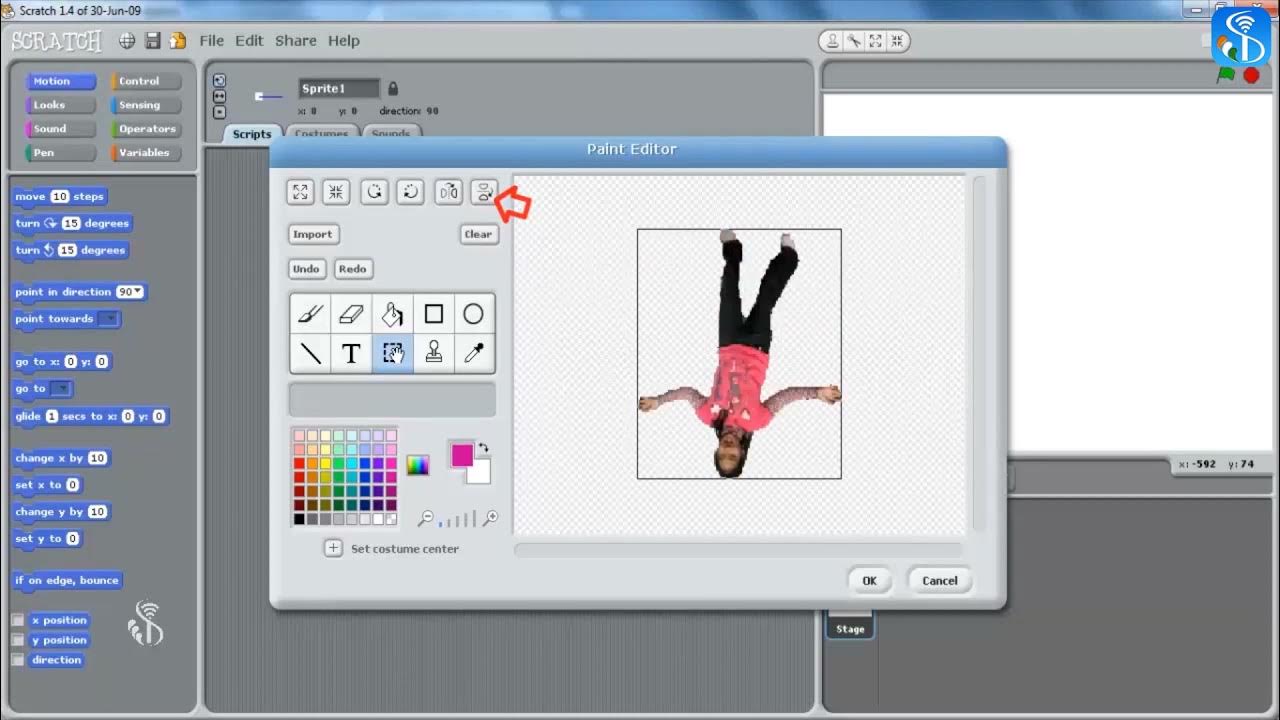Tick the x position reporter checkbox

pos(17,620)
